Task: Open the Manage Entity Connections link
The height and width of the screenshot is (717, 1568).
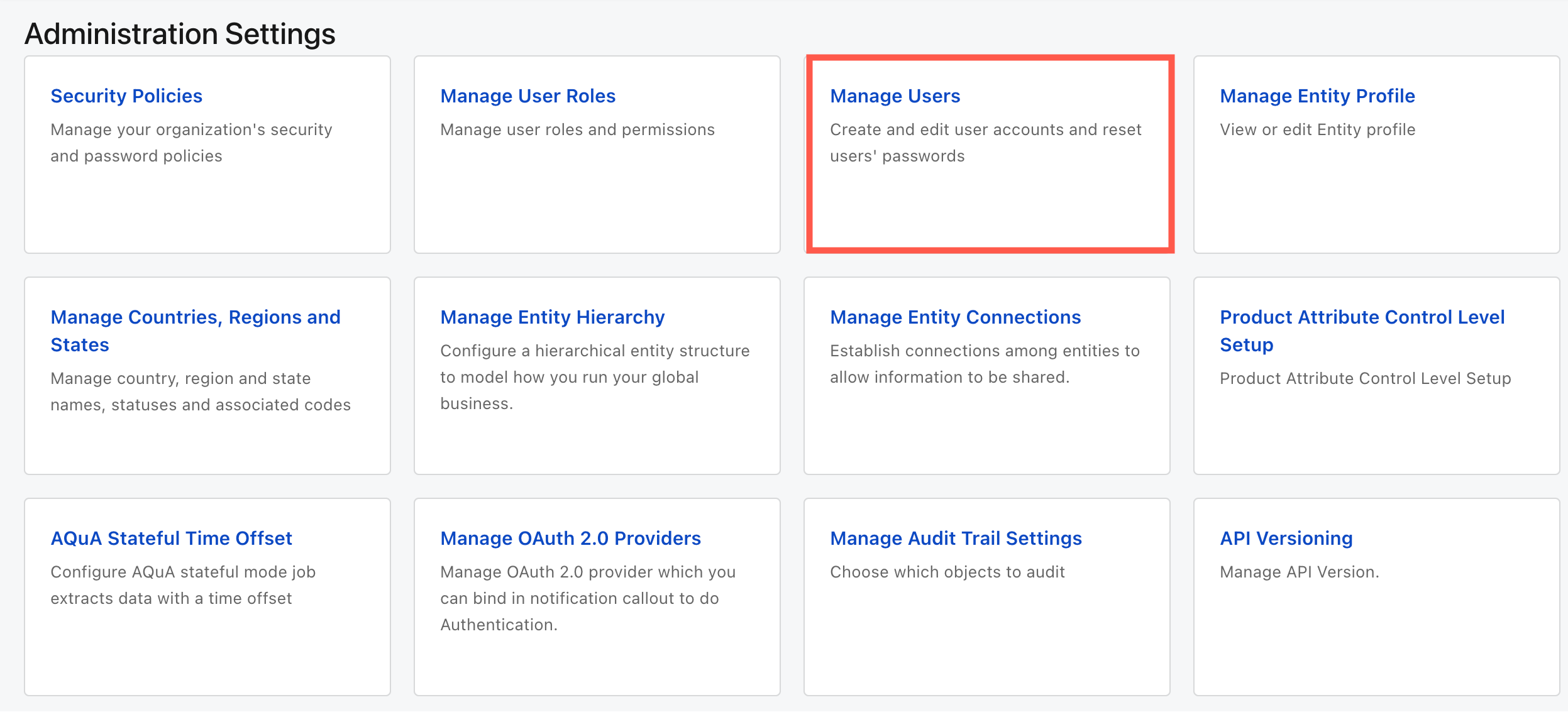Action: pos(955,317)
